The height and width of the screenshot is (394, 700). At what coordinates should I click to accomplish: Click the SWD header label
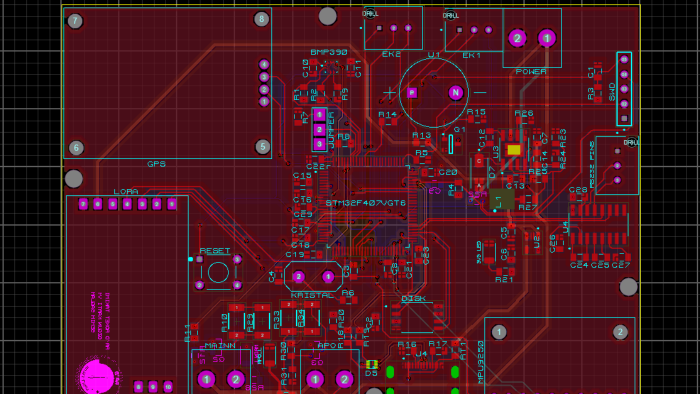point(612,93)
